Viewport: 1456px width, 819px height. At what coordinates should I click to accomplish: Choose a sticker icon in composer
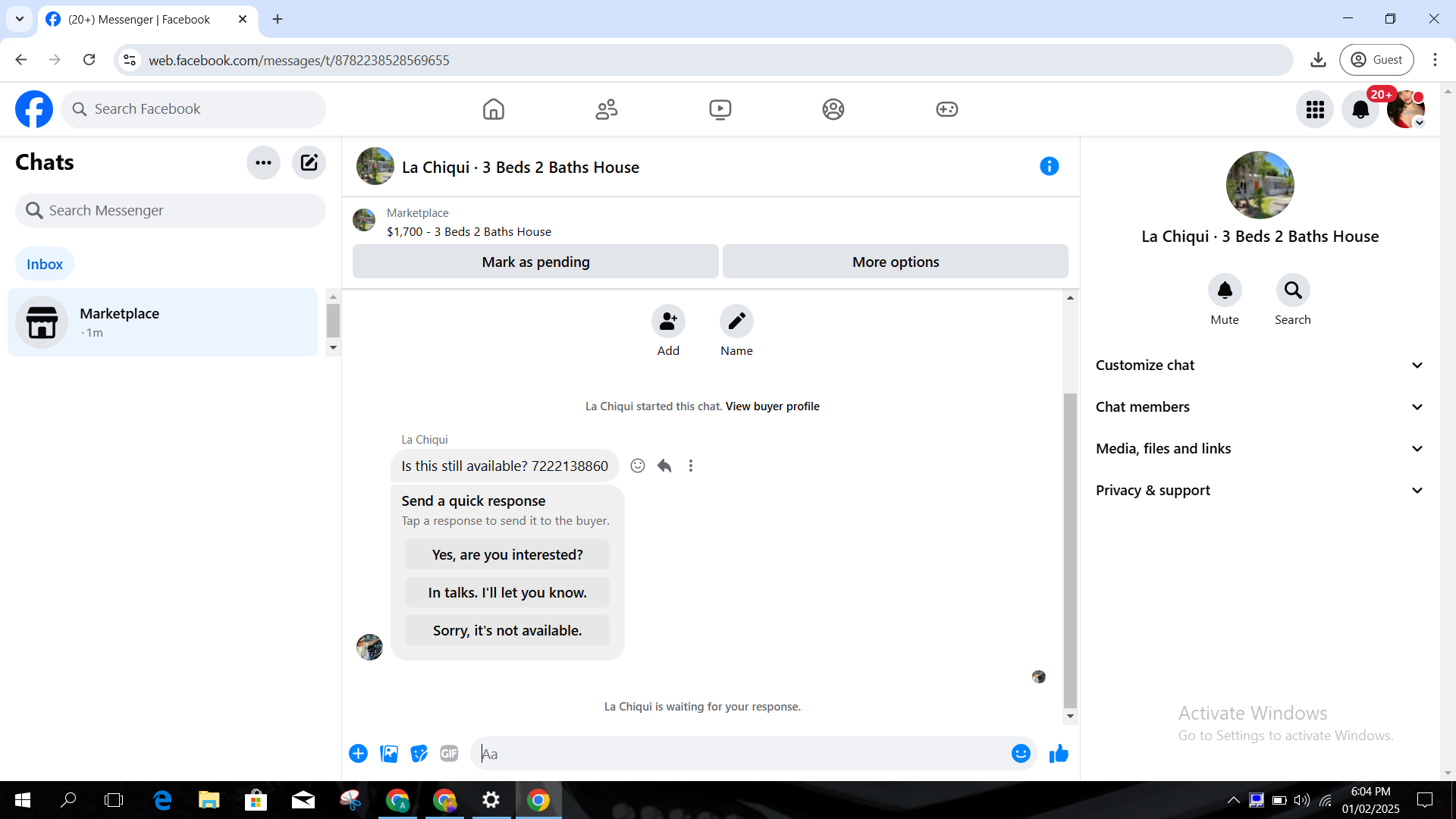[419, 754]
